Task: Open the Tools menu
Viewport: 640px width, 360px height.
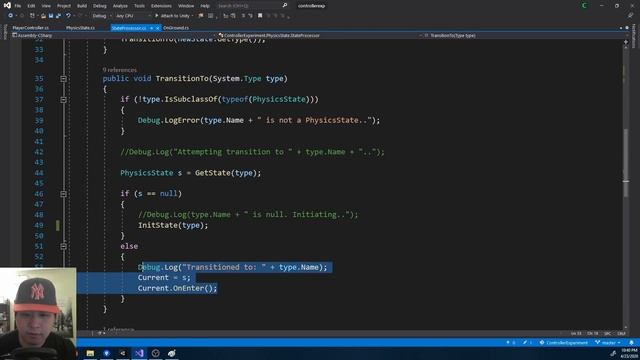Action: pyautogui.click(x=139, y=6)
